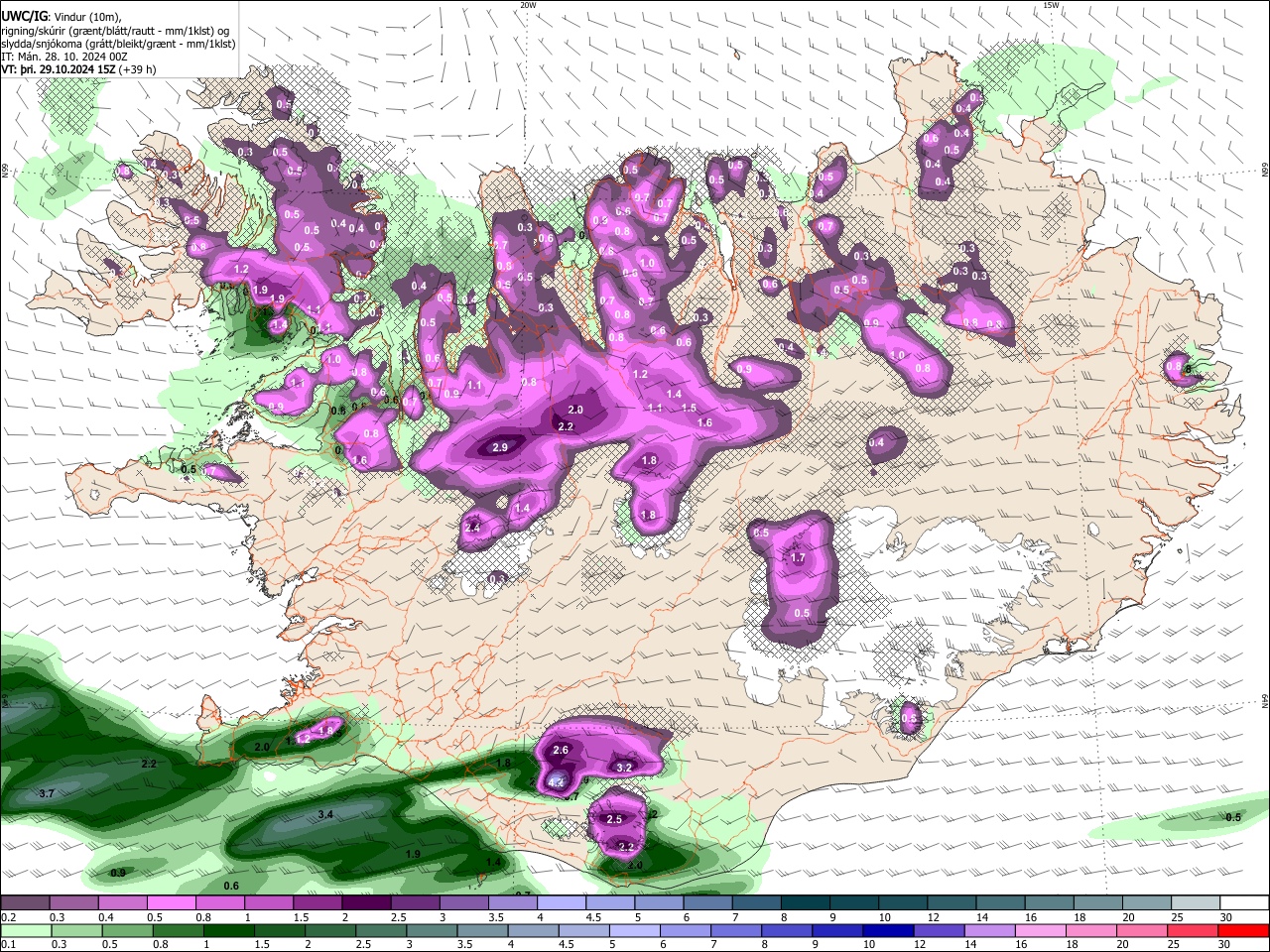1270x952 pixels.
Task: Click the '(+39 h)' forecast offset text
Action: (136, 69)
